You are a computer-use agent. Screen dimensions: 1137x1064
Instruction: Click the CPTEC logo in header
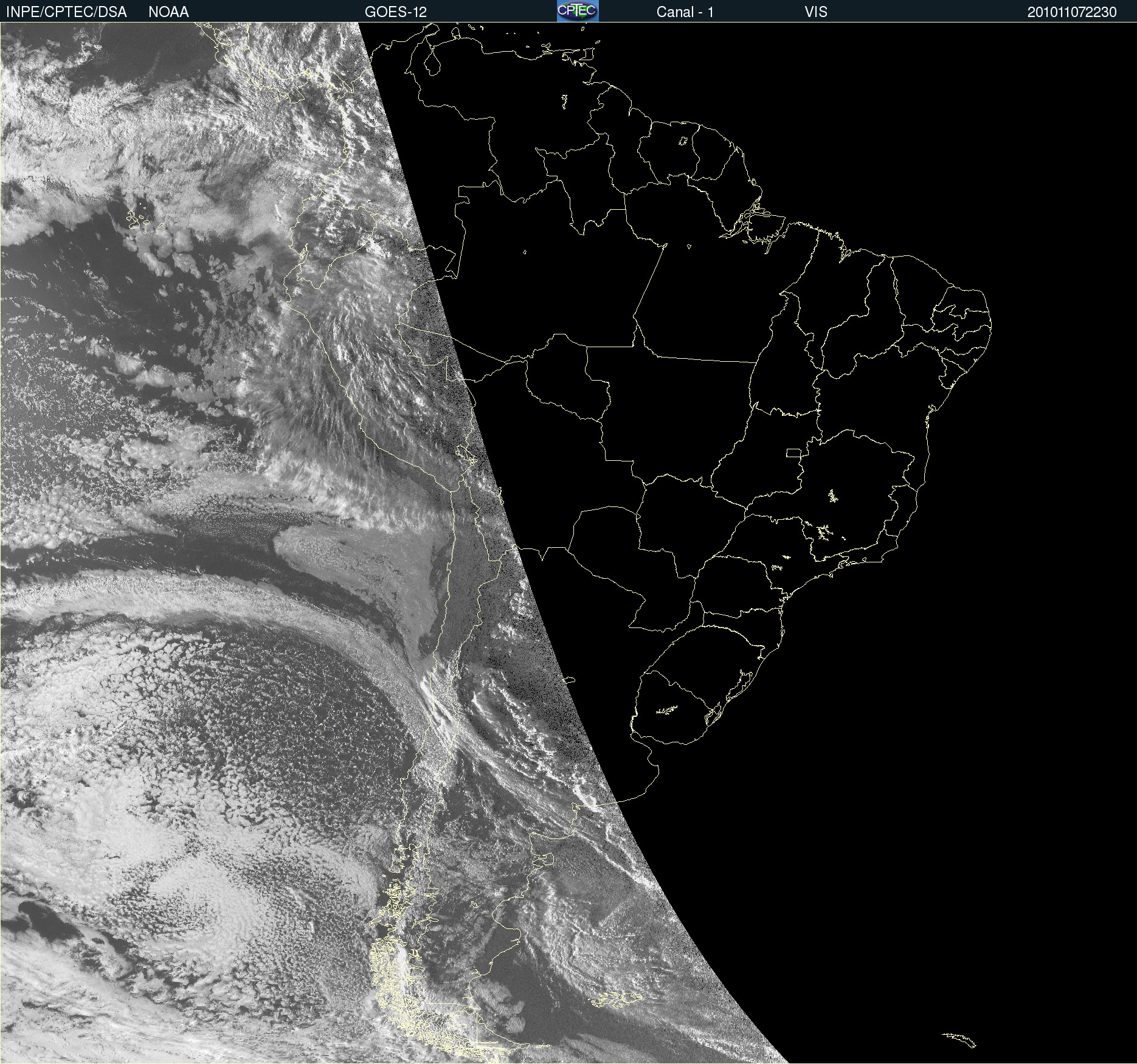[x=578, y=11]
